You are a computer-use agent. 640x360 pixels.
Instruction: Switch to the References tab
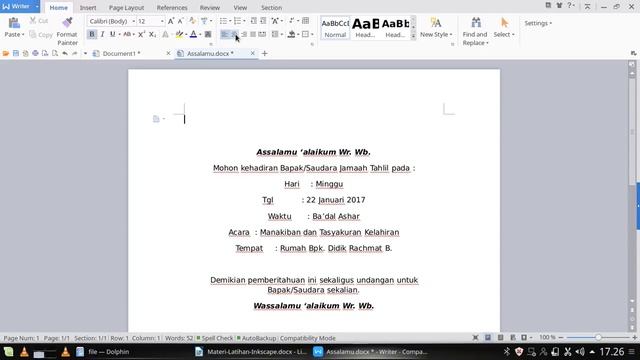point(172,8)
